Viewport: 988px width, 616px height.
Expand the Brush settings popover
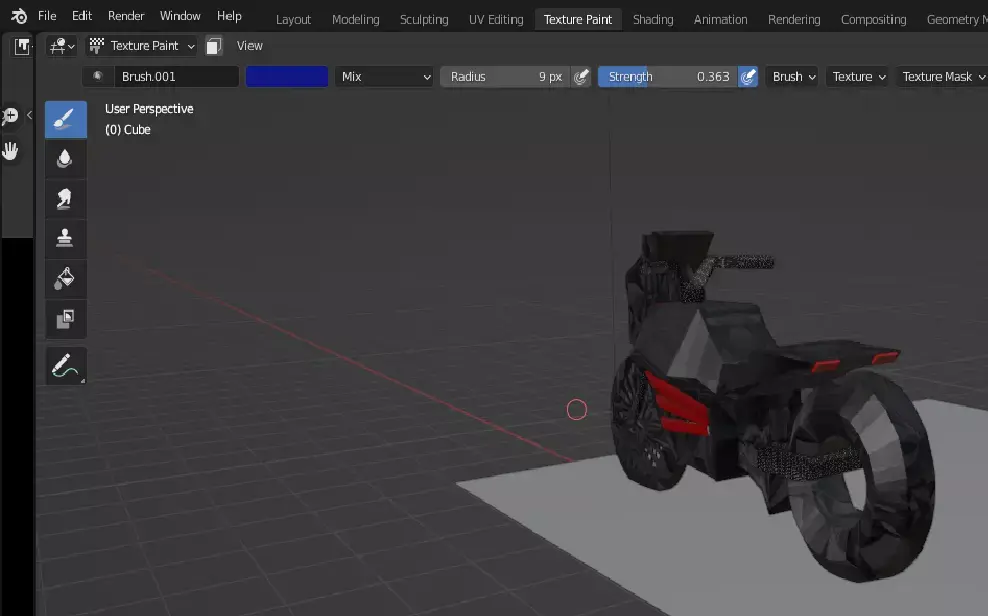793,77
